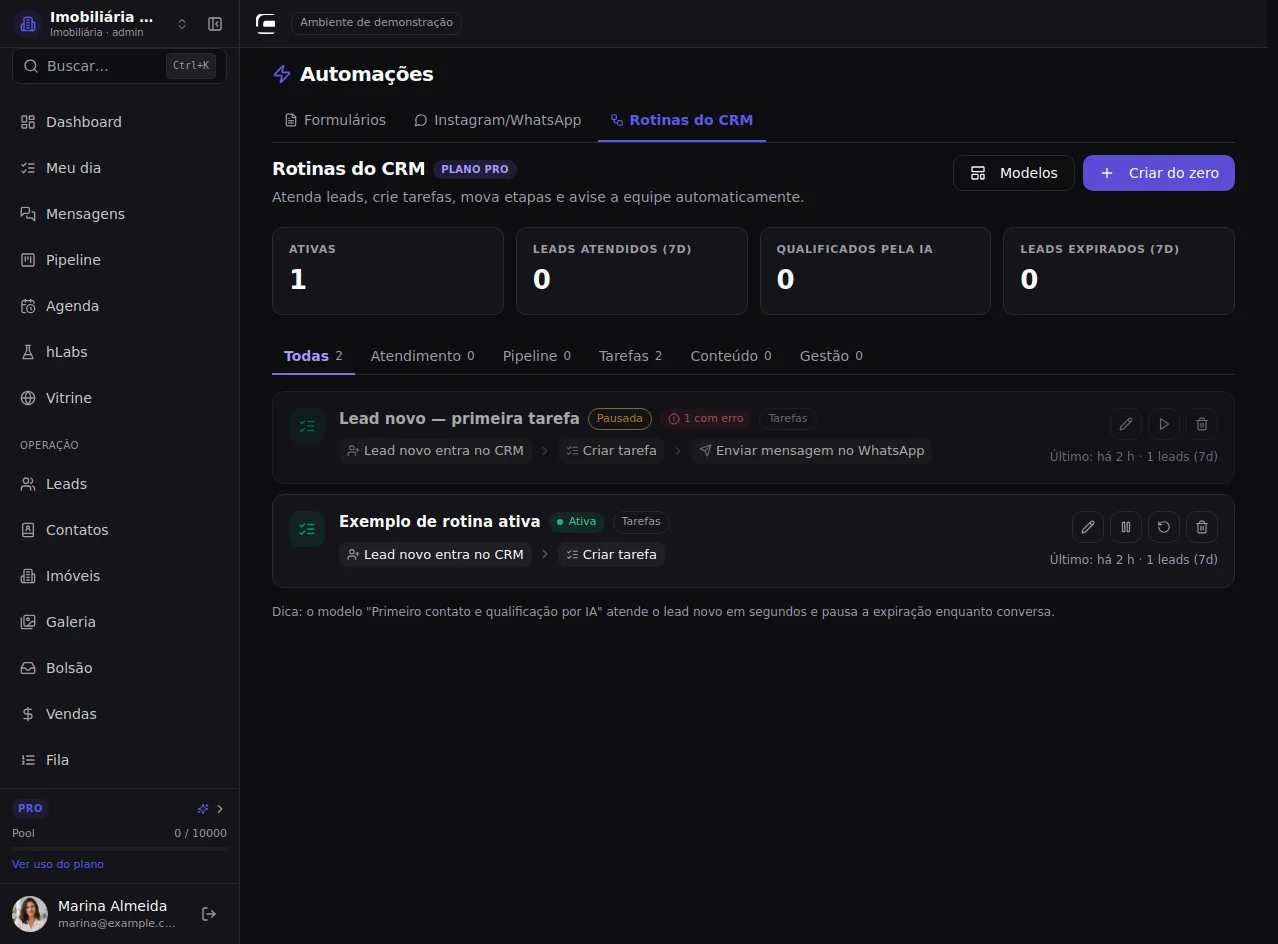Click the "Enviar mensagem no WhatsApp" step chip
The height and width of the screenshot is (944, 1278).
tap(811, 451)
